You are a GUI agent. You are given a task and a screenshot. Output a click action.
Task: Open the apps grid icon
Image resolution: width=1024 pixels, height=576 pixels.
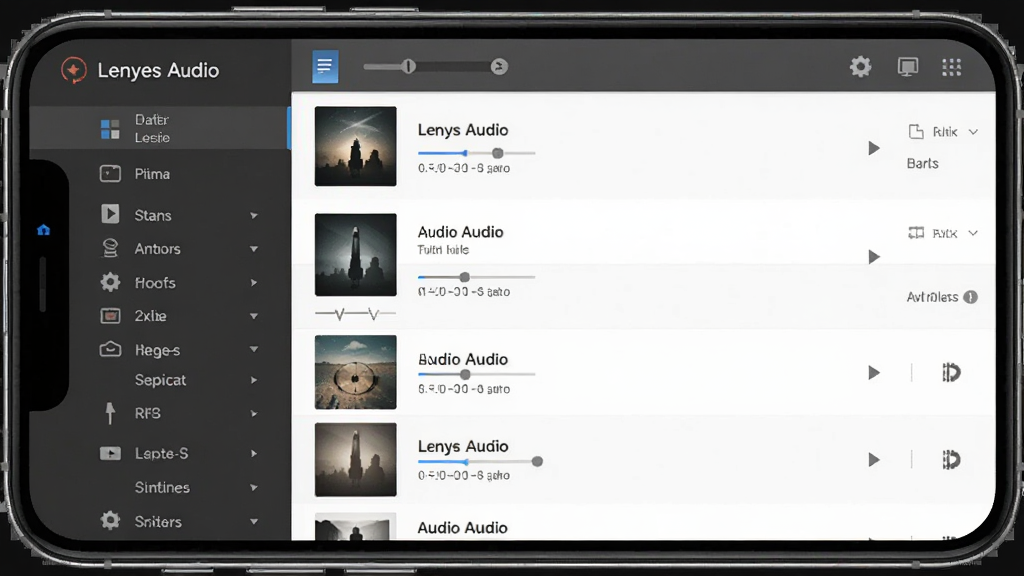pyautogui.click(x=952, y=67)
